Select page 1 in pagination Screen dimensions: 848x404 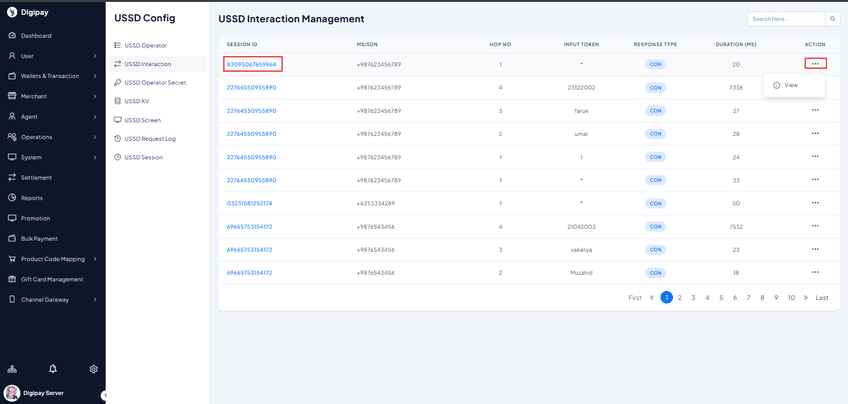(667, 297)
